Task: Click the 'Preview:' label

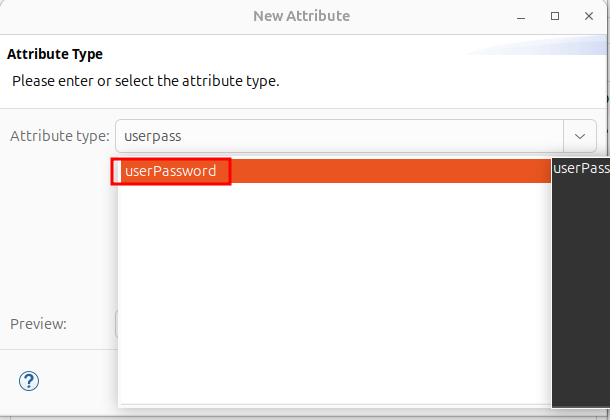Action: 38,324
